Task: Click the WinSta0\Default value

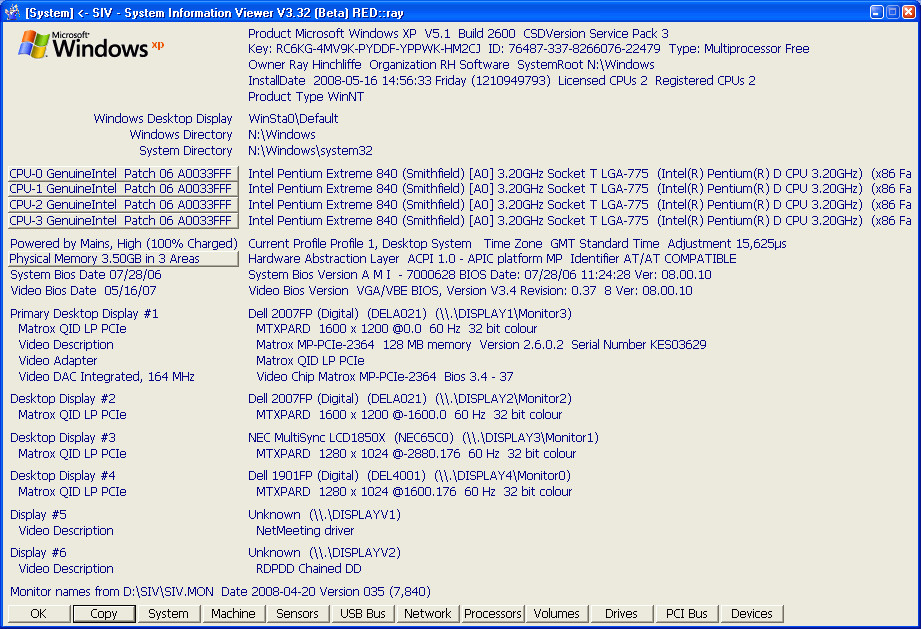Action: click(x=293, y=119)
